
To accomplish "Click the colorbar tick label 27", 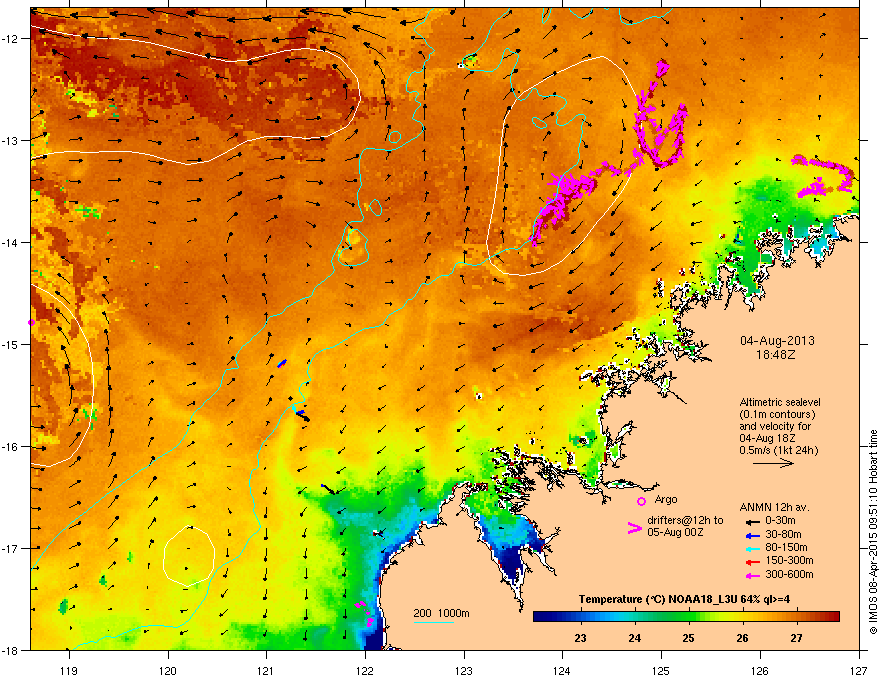I will [x=796, y=638].
